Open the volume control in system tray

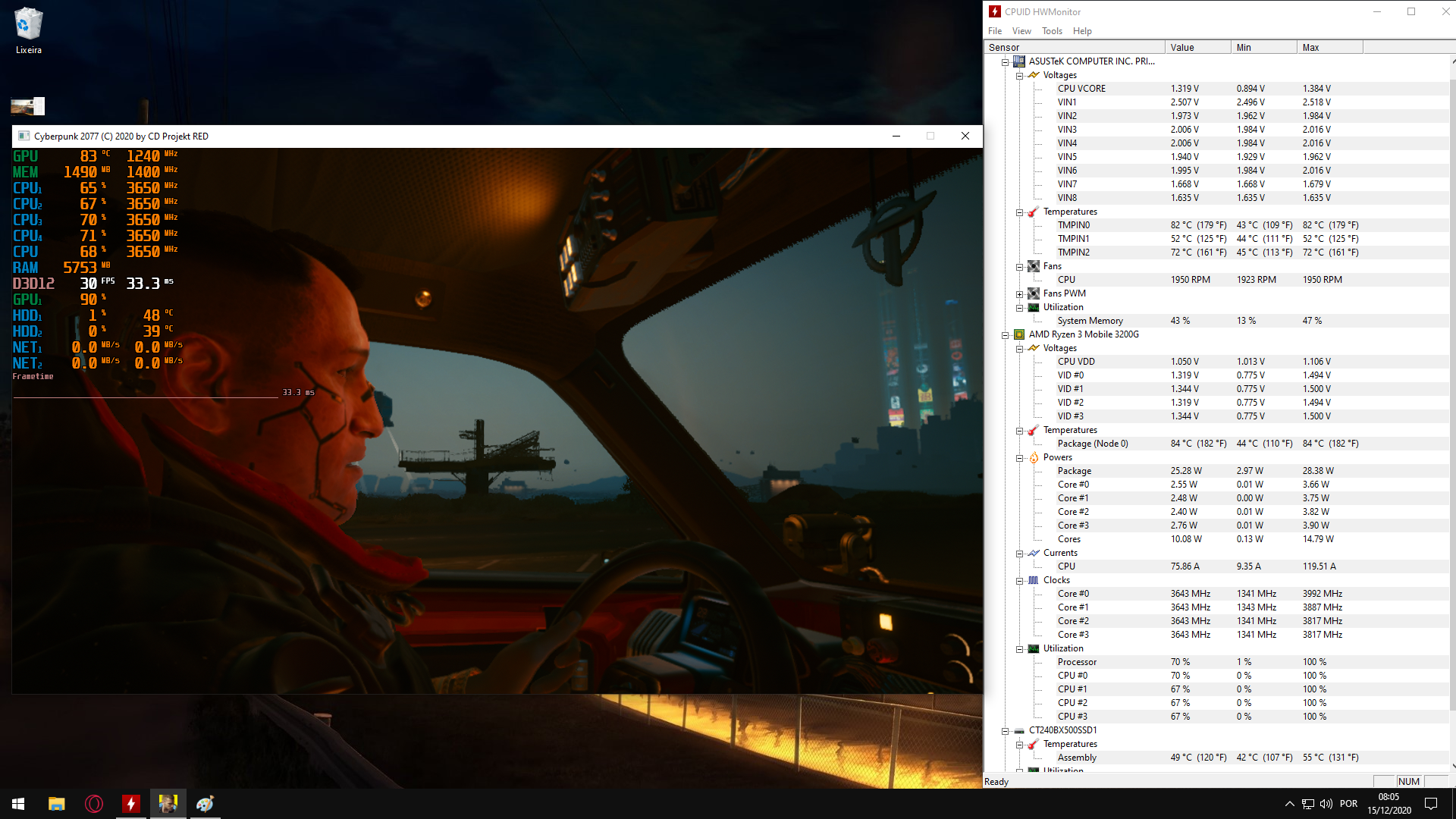[1326, 804]
